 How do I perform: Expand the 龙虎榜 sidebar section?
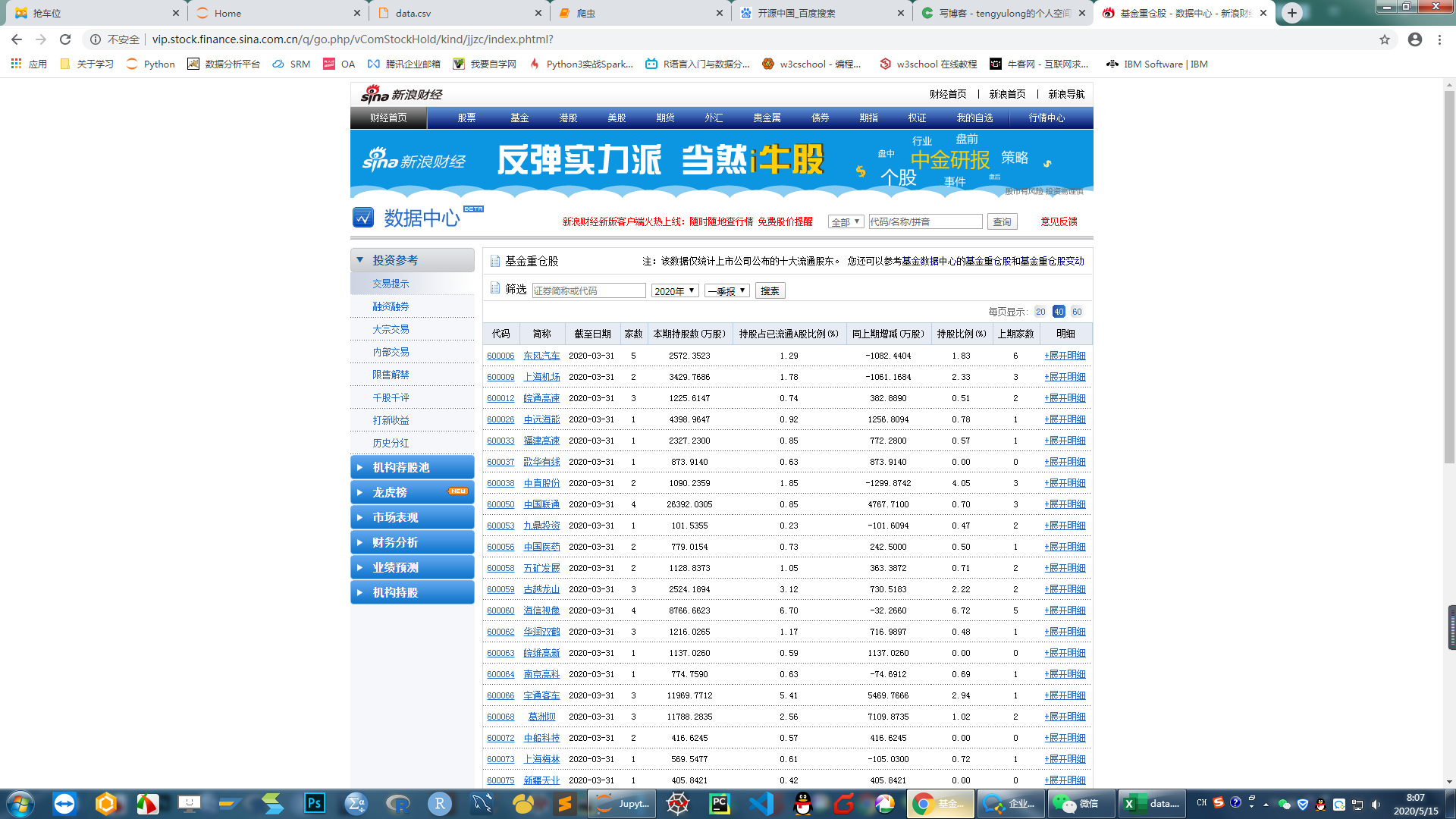click(413, 492)
